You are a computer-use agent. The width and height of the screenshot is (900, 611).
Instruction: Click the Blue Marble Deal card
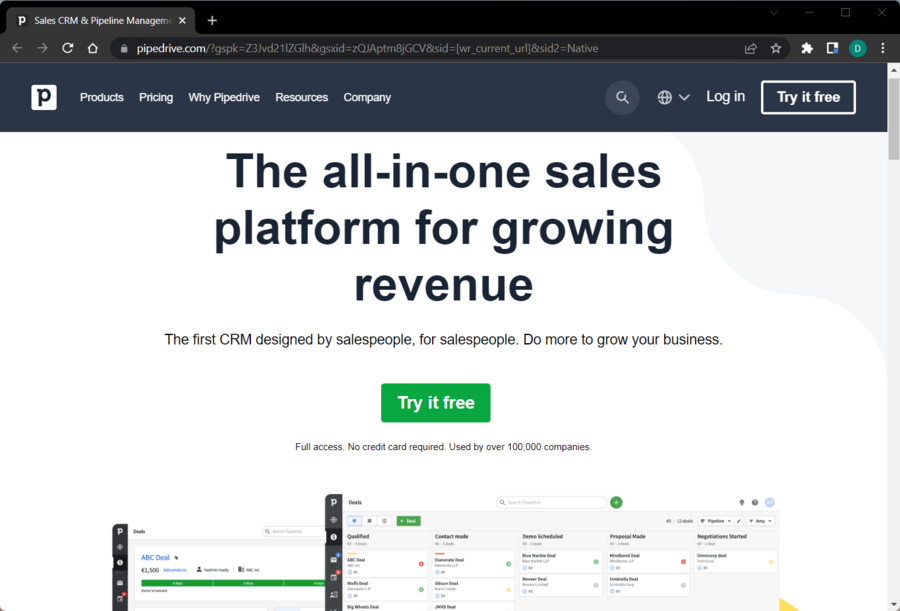pos(561,562)
